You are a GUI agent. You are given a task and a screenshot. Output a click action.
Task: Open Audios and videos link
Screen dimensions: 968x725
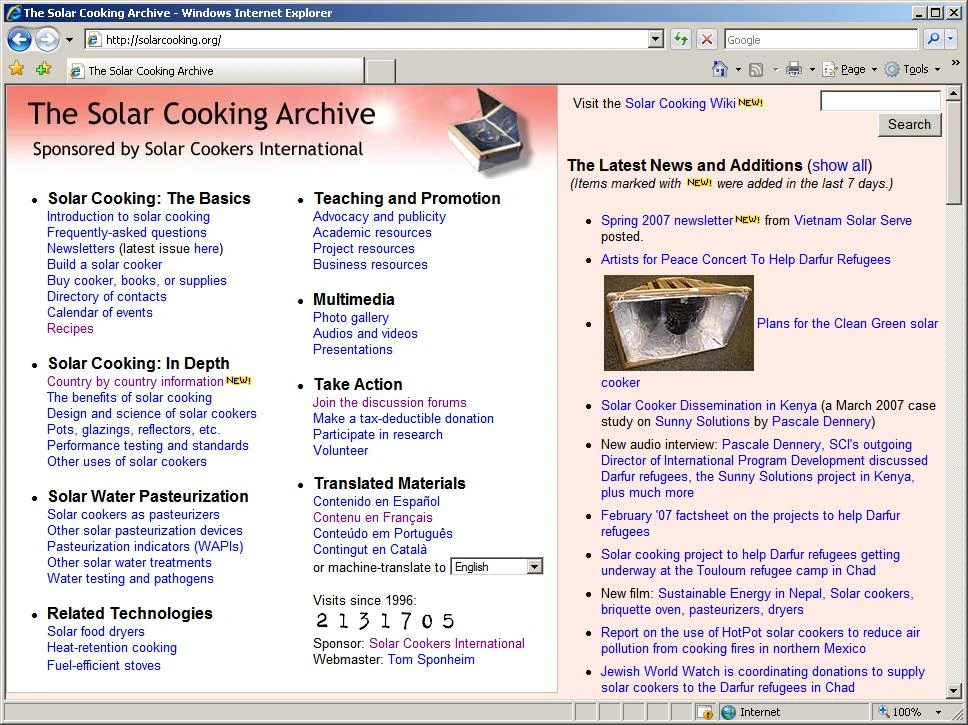[x=365, y=333]
